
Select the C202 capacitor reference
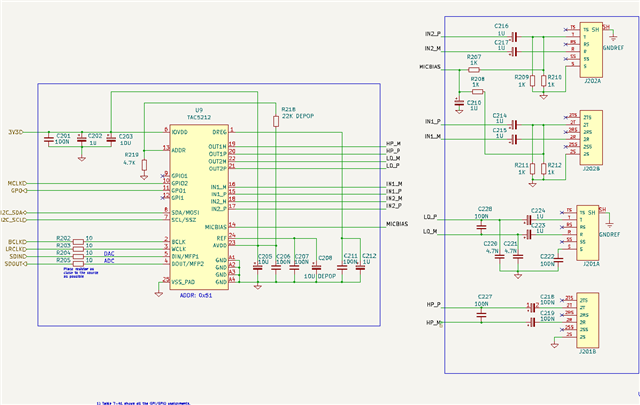95,136
